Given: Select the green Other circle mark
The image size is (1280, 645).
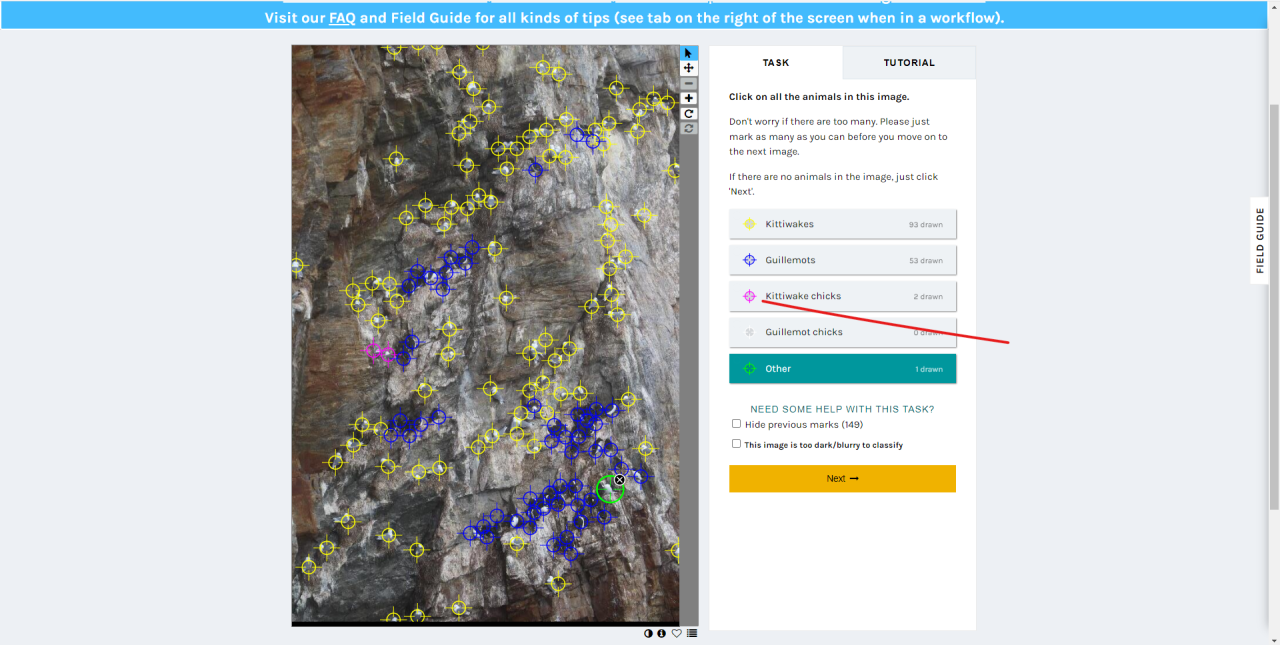Looking at the screenshot, I should [608, 490].
